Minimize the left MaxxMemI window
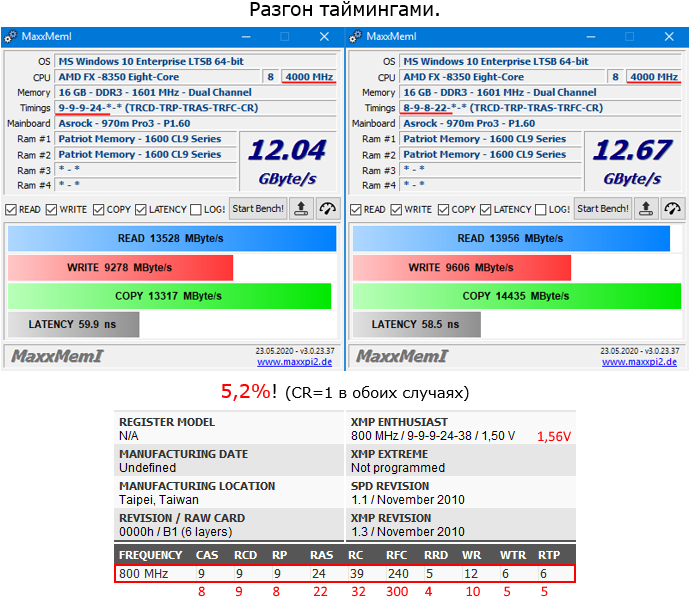 point(246,37)
